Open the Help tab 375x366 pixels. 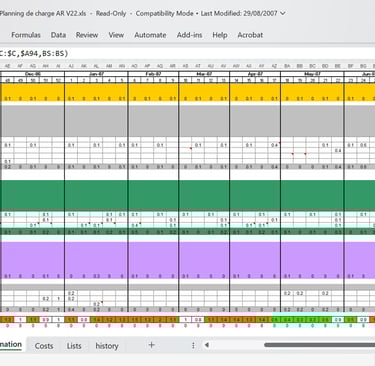click(x=220, y=35)
